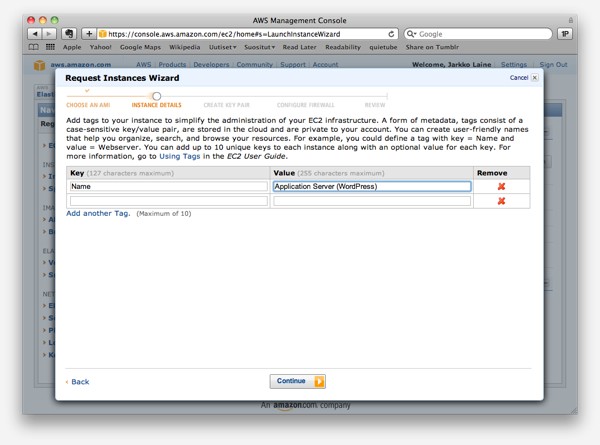Click the Back link in wizard
Image resolution: width=600 pixels, height=445 pixels.
[80, 381]
